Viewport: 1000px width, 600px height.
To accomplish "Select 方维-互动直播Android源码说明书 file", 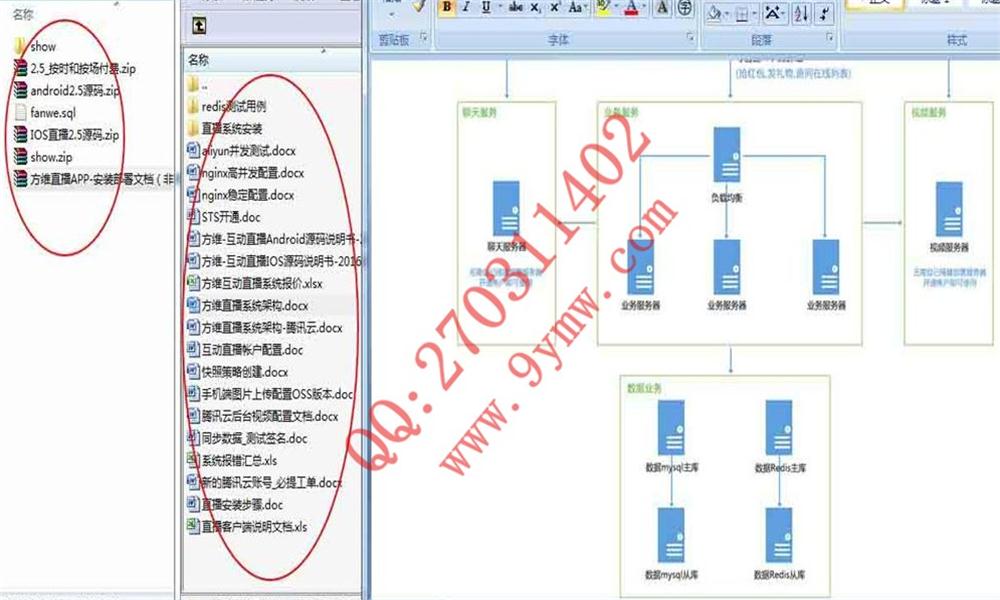I will pos(274,239).
